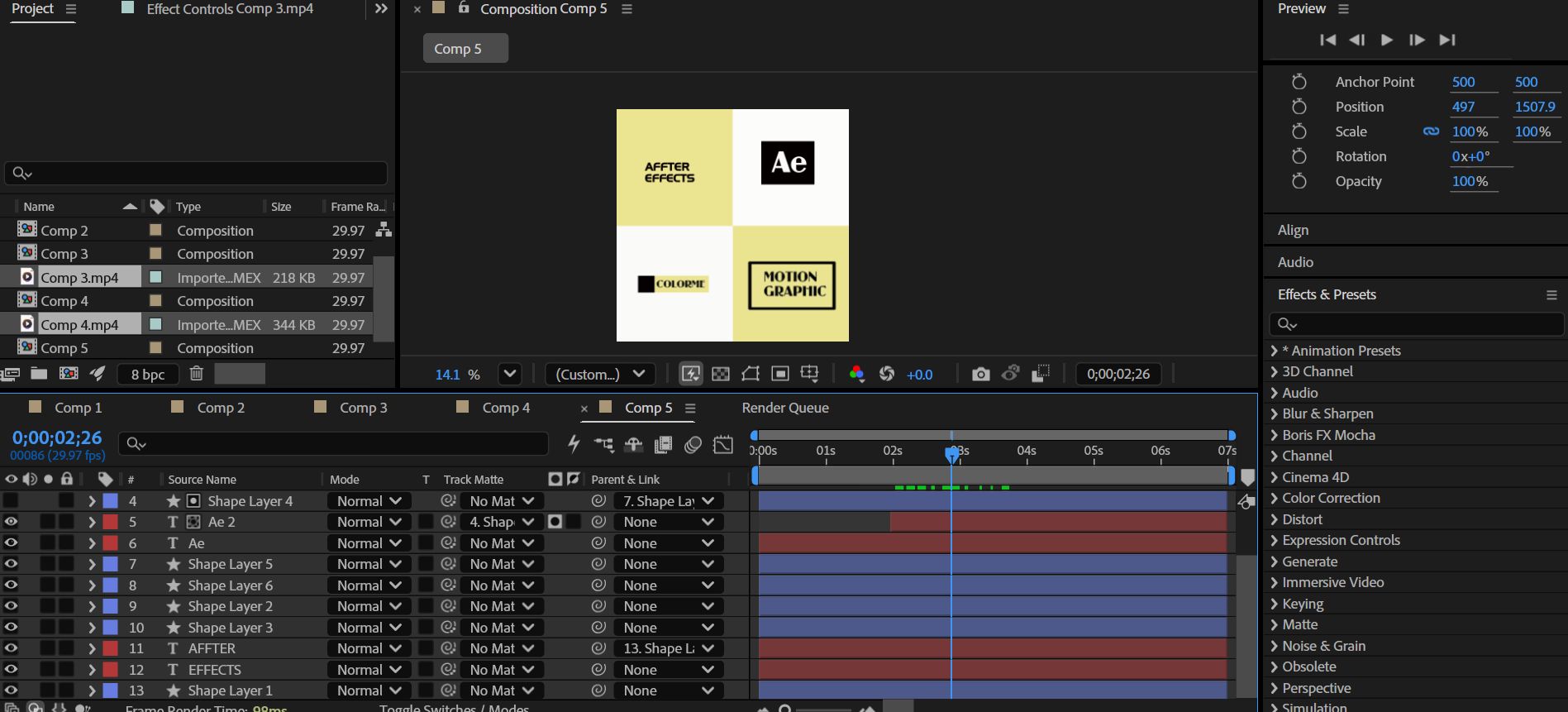This screenshot has height=712, width=1568.
Task: Toggle the Opacity stopwatch
Action: [1299, 181]
